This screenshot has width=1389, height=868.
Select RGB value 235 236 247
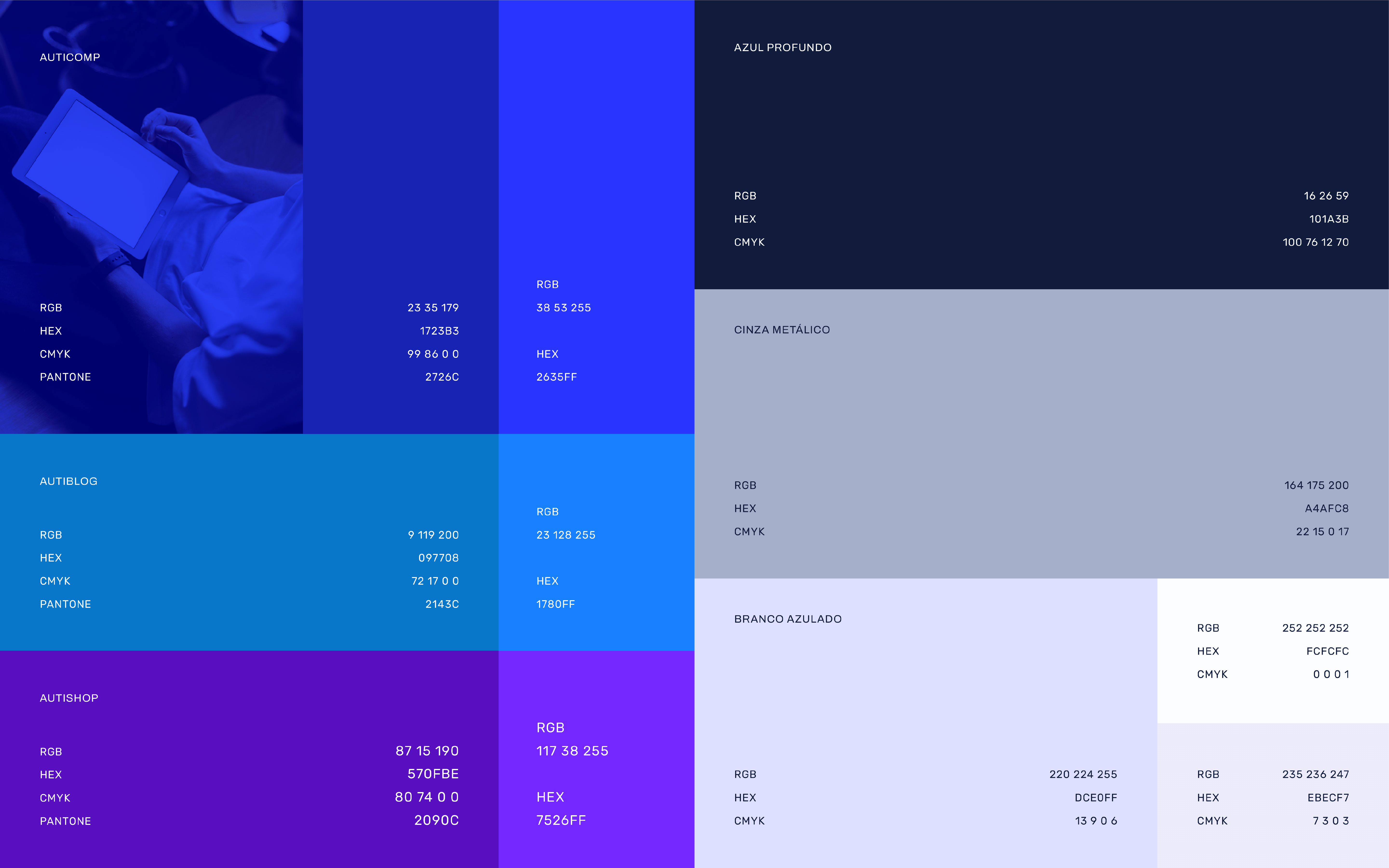[1315, 774]
